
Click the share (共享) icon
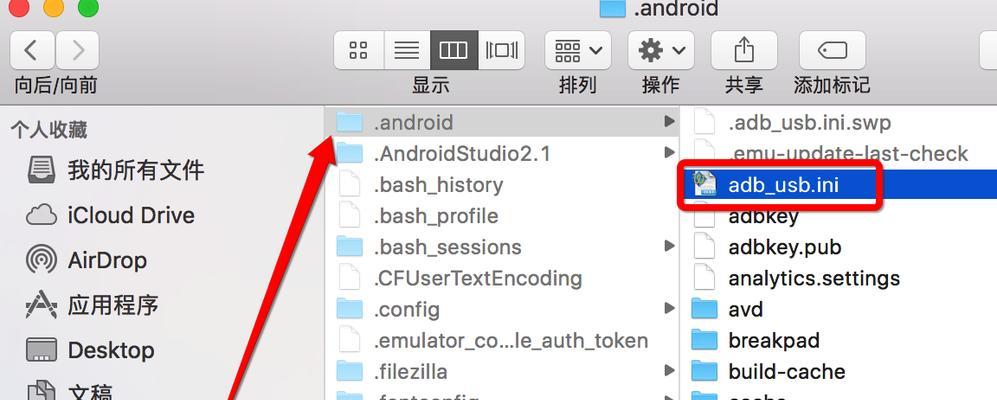pos(744,50)
